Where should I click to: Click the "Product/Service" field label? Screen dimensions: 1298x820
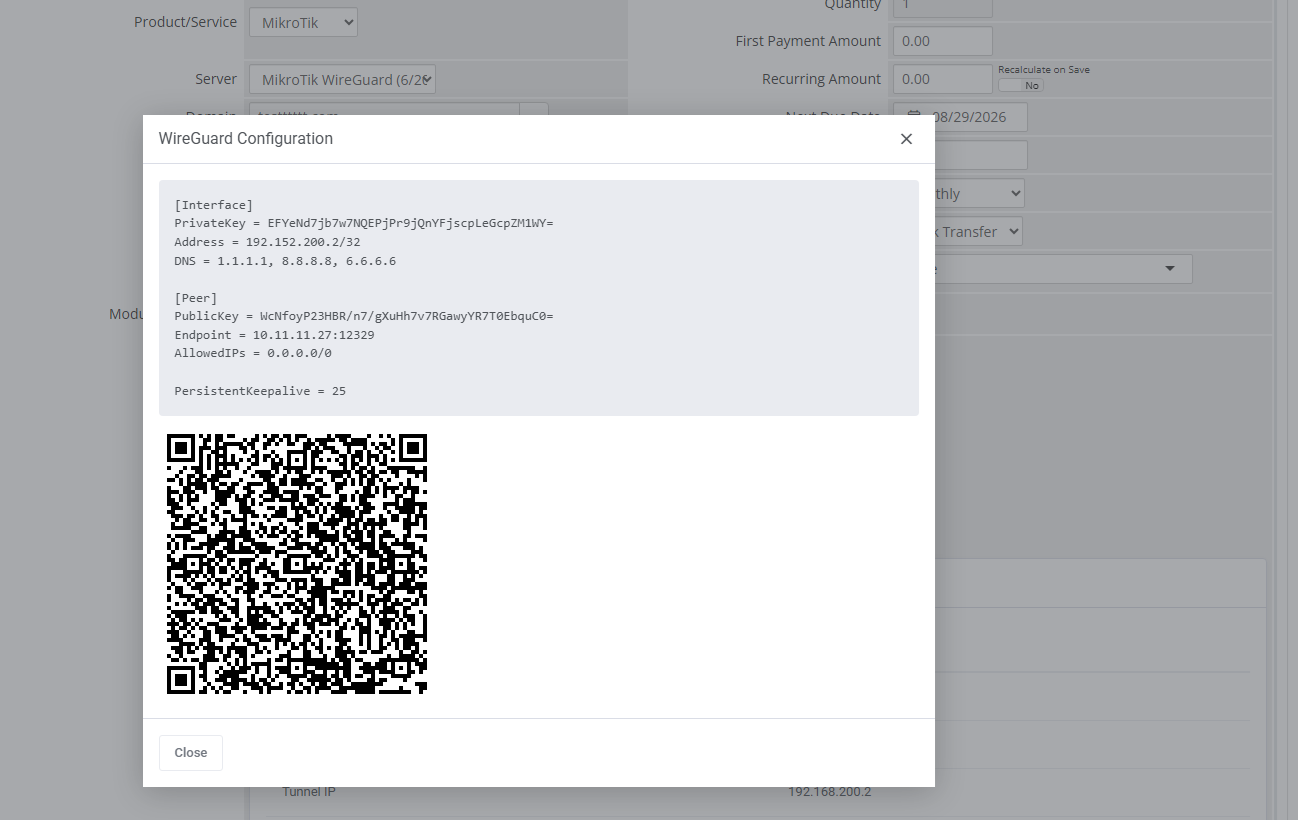coord(186,22)
